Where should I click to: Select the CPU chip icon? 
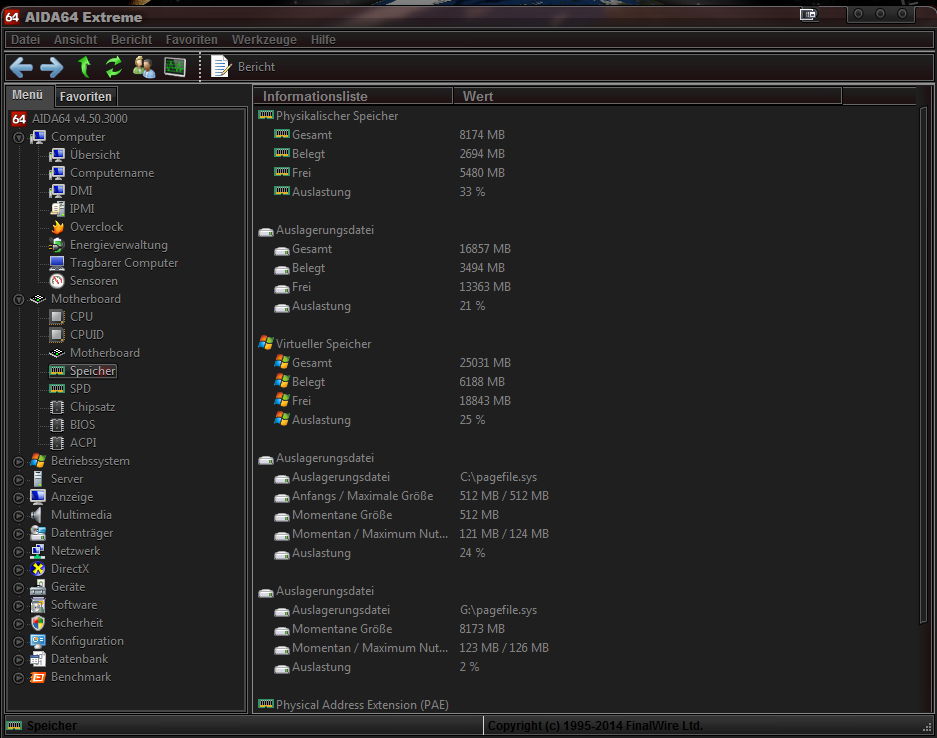pyautogui.click(x=57, y=317)
